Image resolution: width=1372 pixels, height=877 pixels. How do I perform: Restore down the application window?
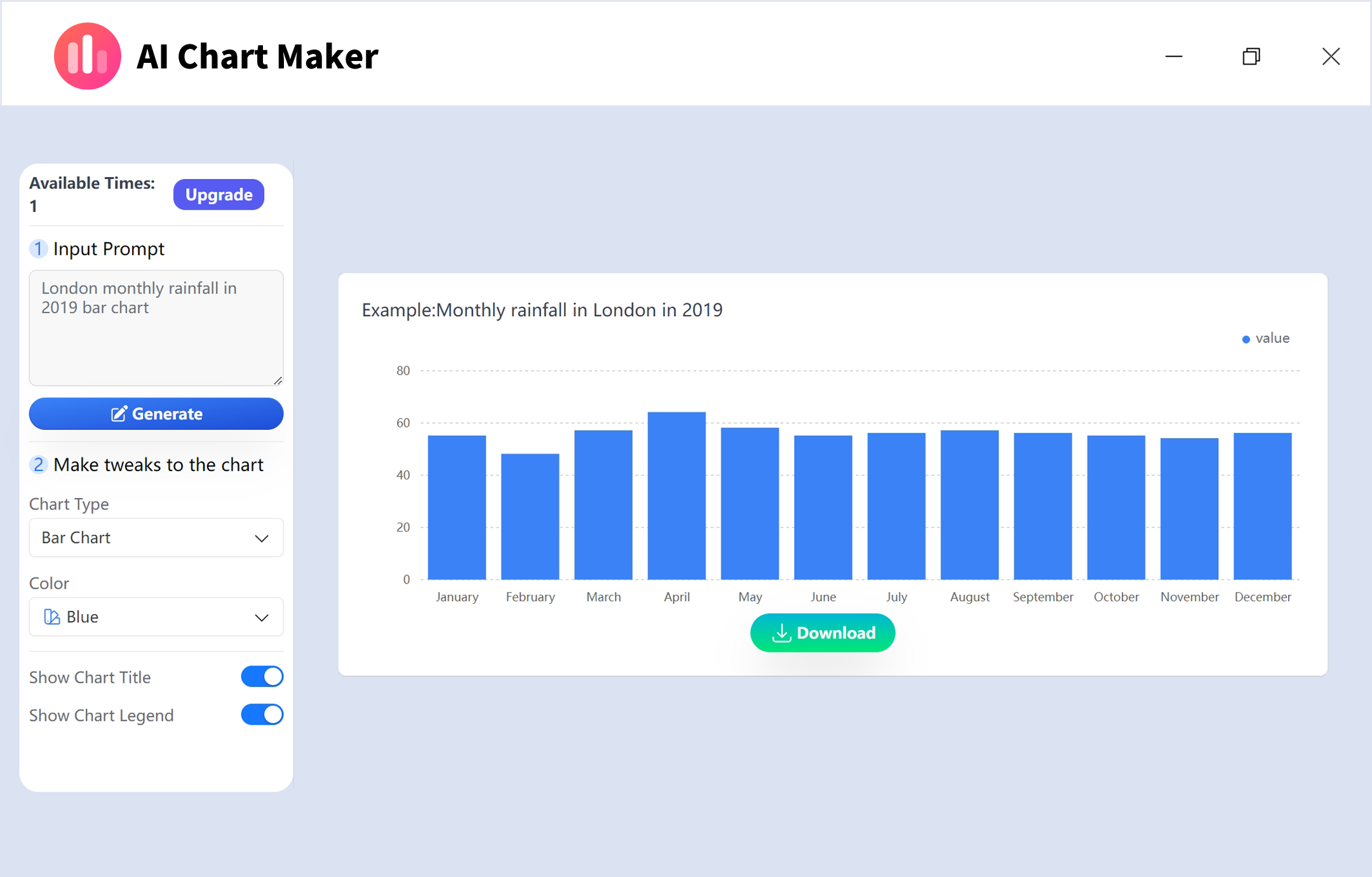[1251, 57]
